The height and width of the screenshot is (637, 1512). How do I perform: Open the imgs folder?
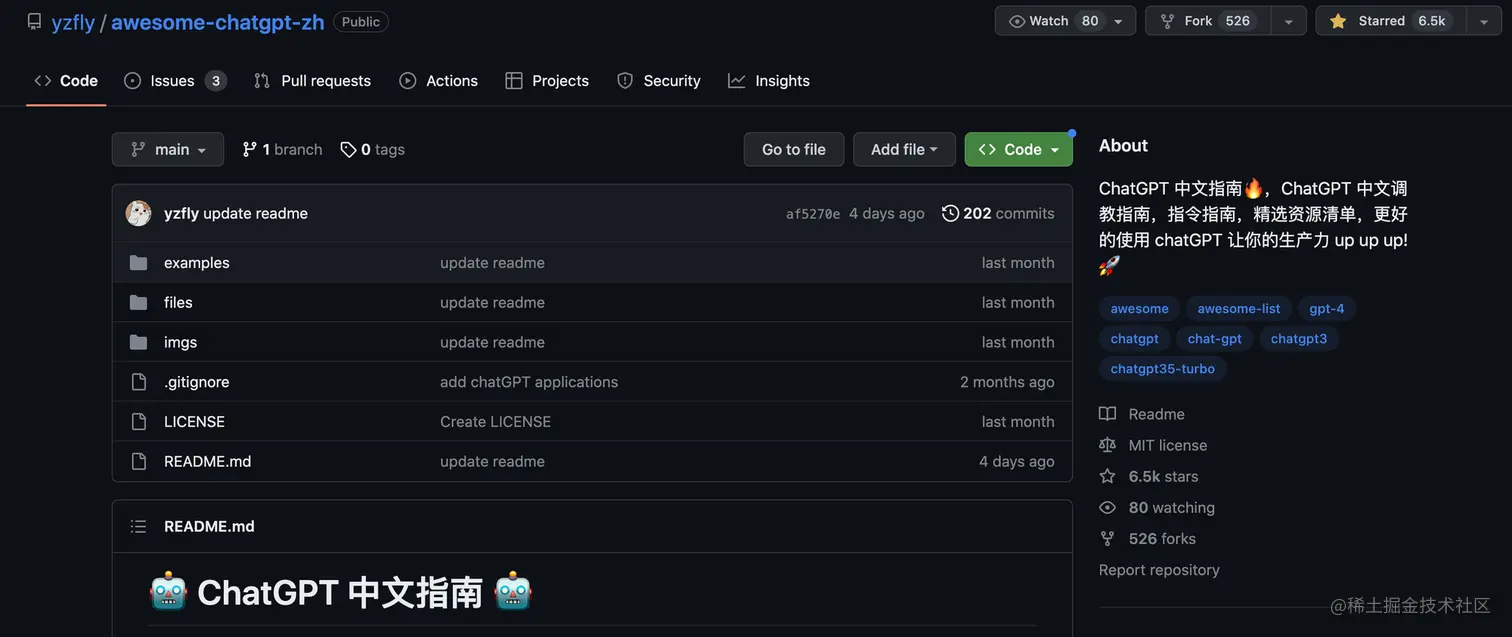[x=180, y=342]
